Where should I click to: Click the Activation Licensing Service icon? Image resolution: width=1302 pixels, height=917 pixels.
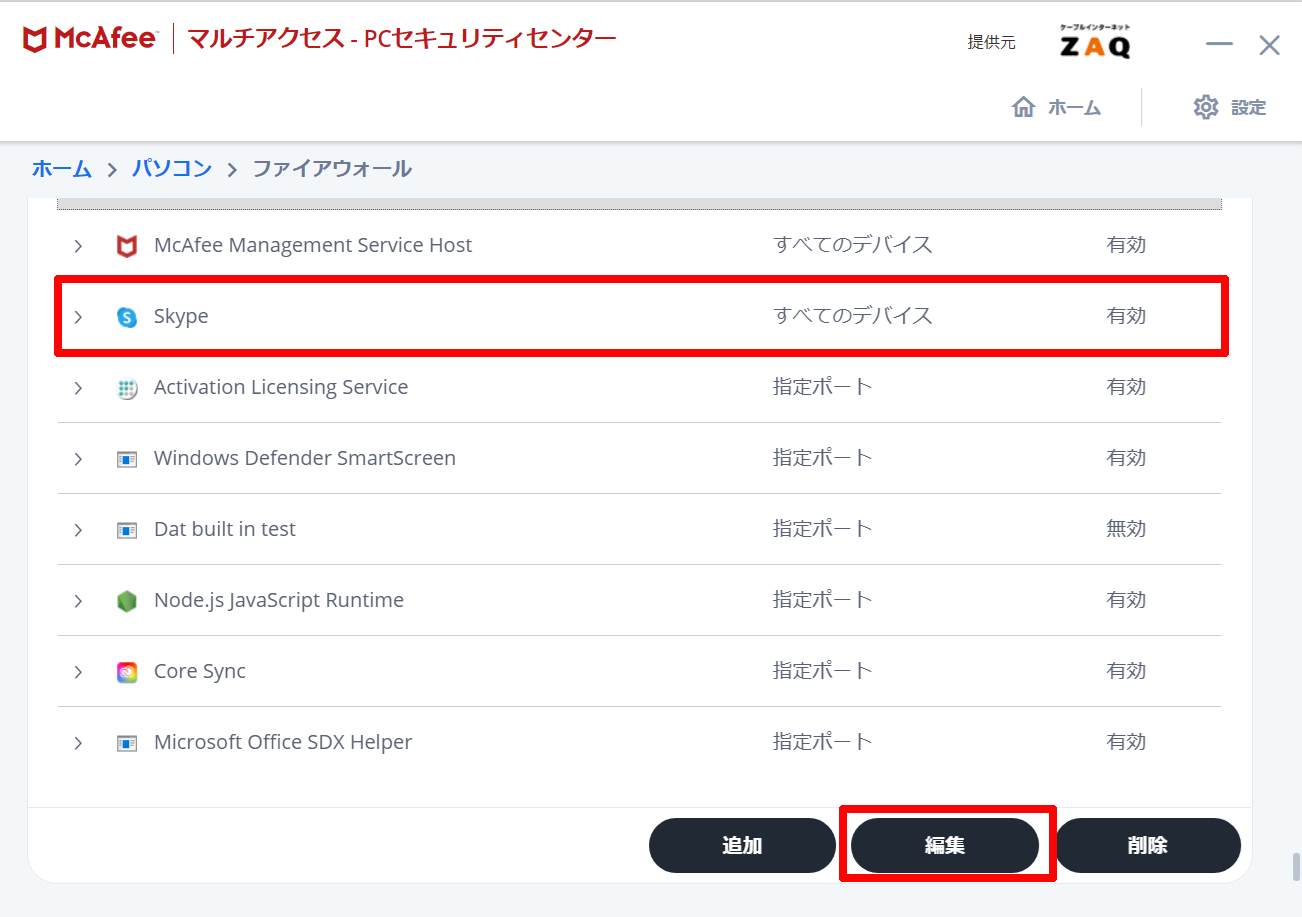click(126, 388)
